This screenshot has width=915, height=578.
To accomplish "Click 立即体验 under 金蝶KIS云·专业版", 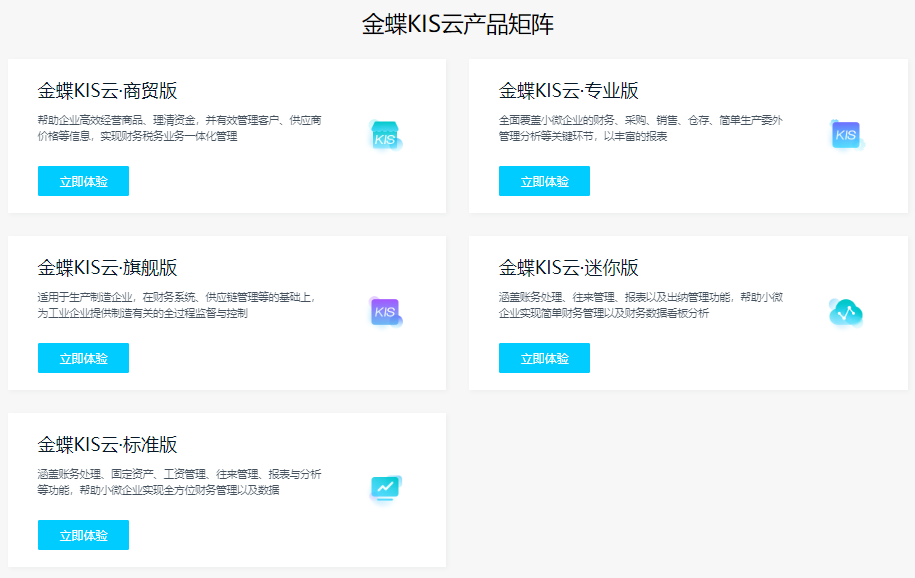I will click(544, 181).
